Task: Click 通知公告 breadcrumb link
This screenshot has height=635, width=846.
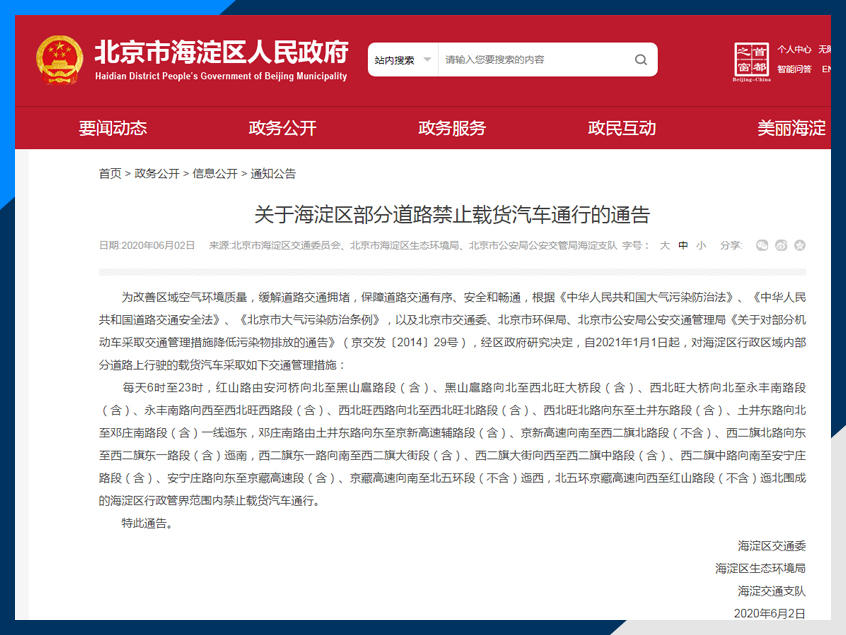Action: [273, 174]
